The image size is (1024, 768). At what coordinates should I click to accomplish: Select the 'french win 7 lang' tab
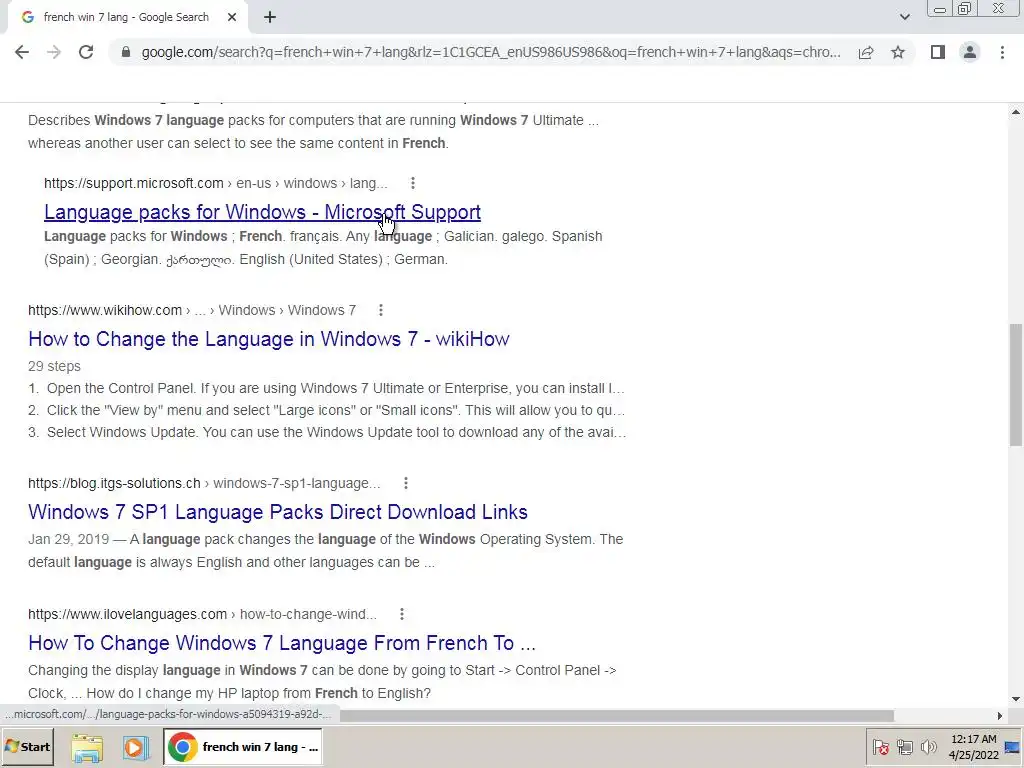coord(127,18)
